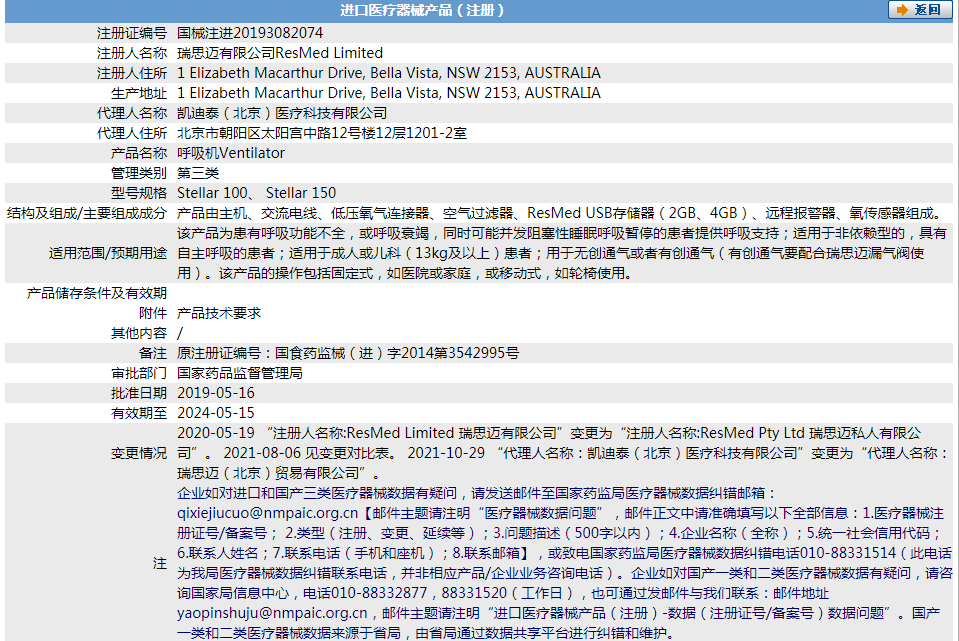Select product name 呼吸机Ventilator

pyautogui.click(x=231, y=153)
